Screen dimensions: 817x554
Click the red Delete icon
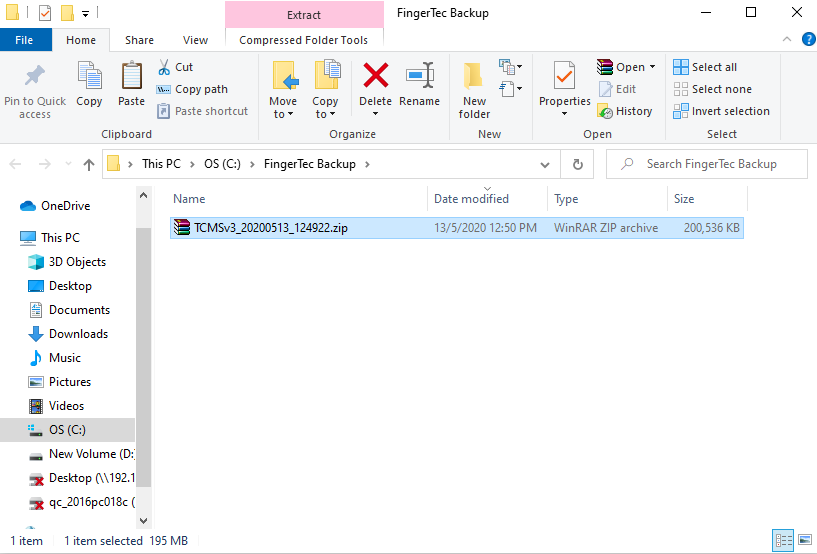pos(376,75)
